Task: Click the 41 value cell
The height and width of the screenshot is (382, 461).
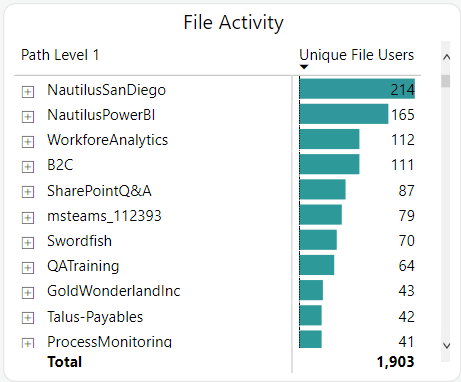Action: point(406,342)
